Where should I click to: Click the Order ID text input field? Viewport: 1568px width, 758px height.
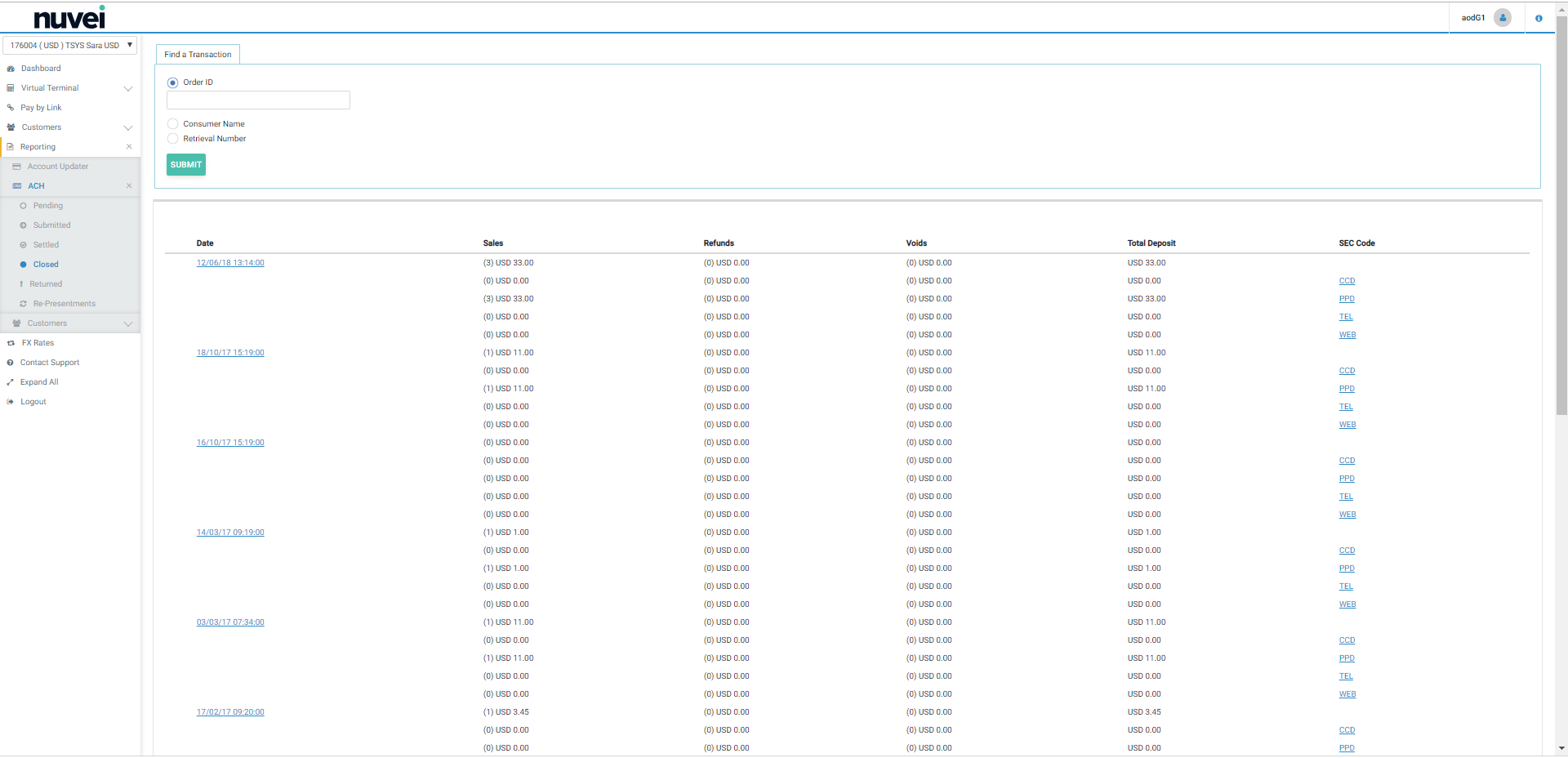[x=258, y=100]
